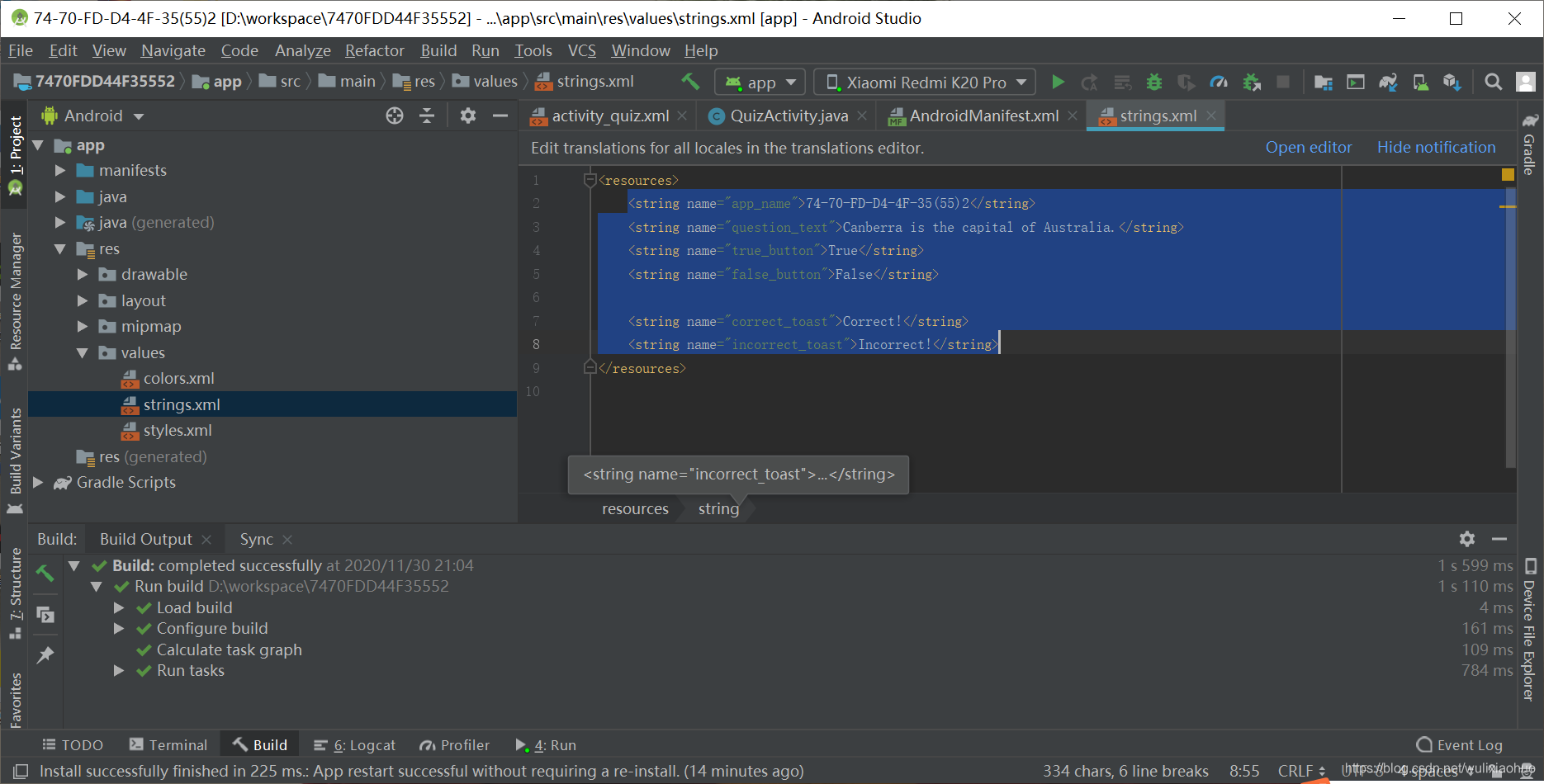Viewport: 1544px width, 784px height.
Task: Click the Run with Coverage icon
Action: (x=1186, y=82)
